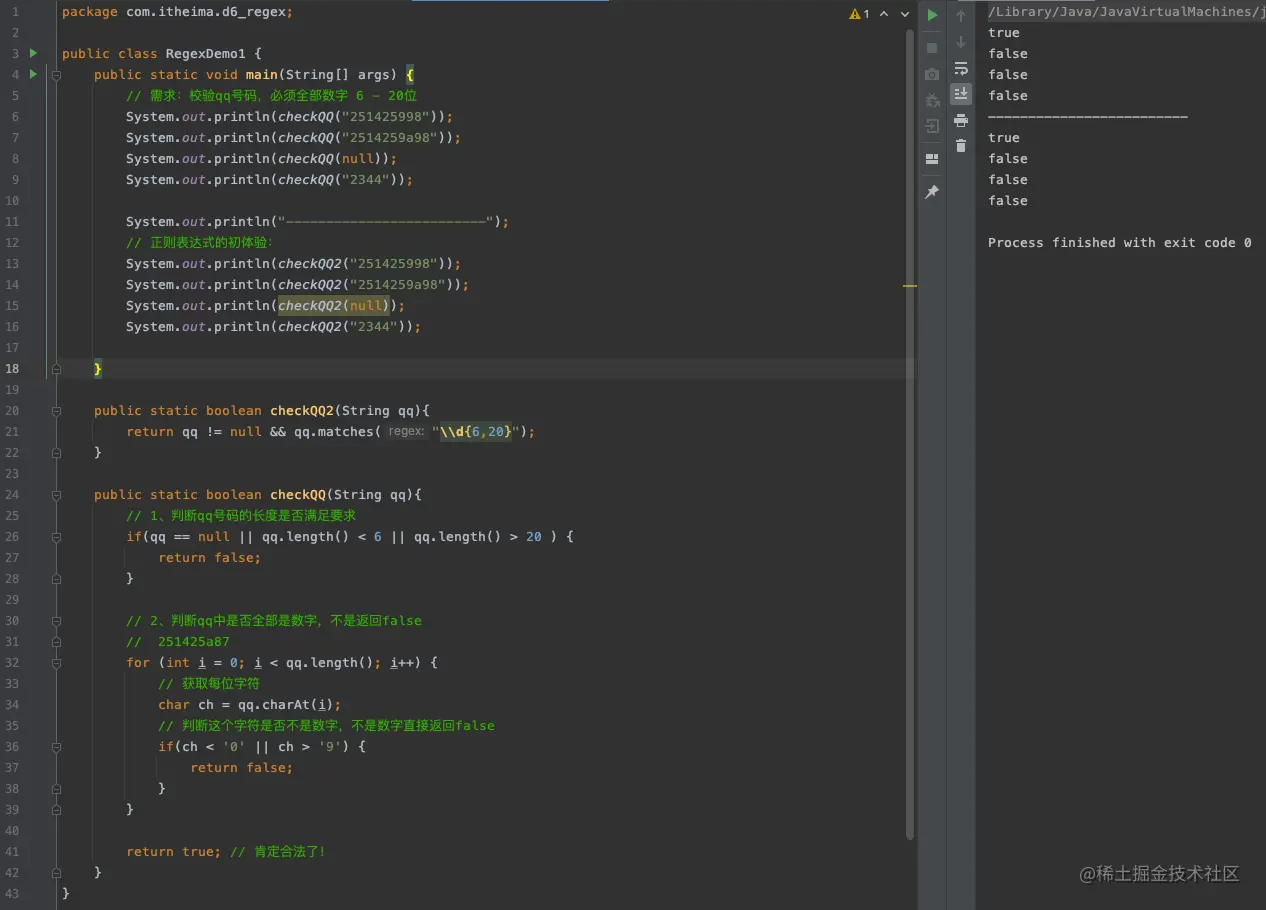Click the bug Attach Debugger icon

[932, 100]
